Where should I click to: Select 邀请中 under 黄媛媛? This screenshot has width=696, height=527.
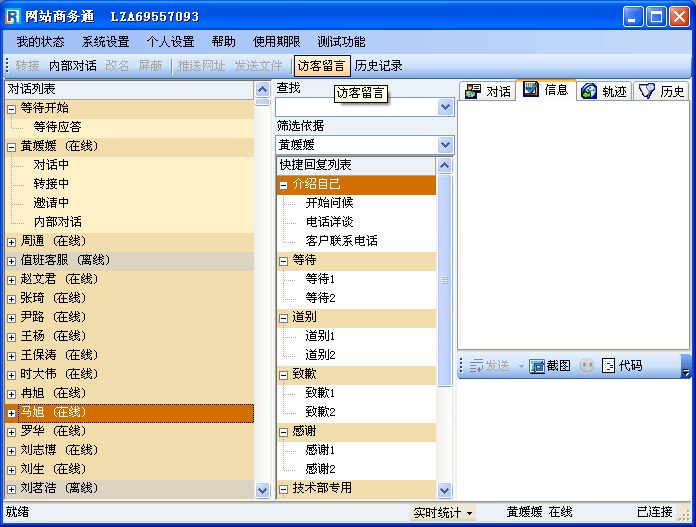[51, 203]
